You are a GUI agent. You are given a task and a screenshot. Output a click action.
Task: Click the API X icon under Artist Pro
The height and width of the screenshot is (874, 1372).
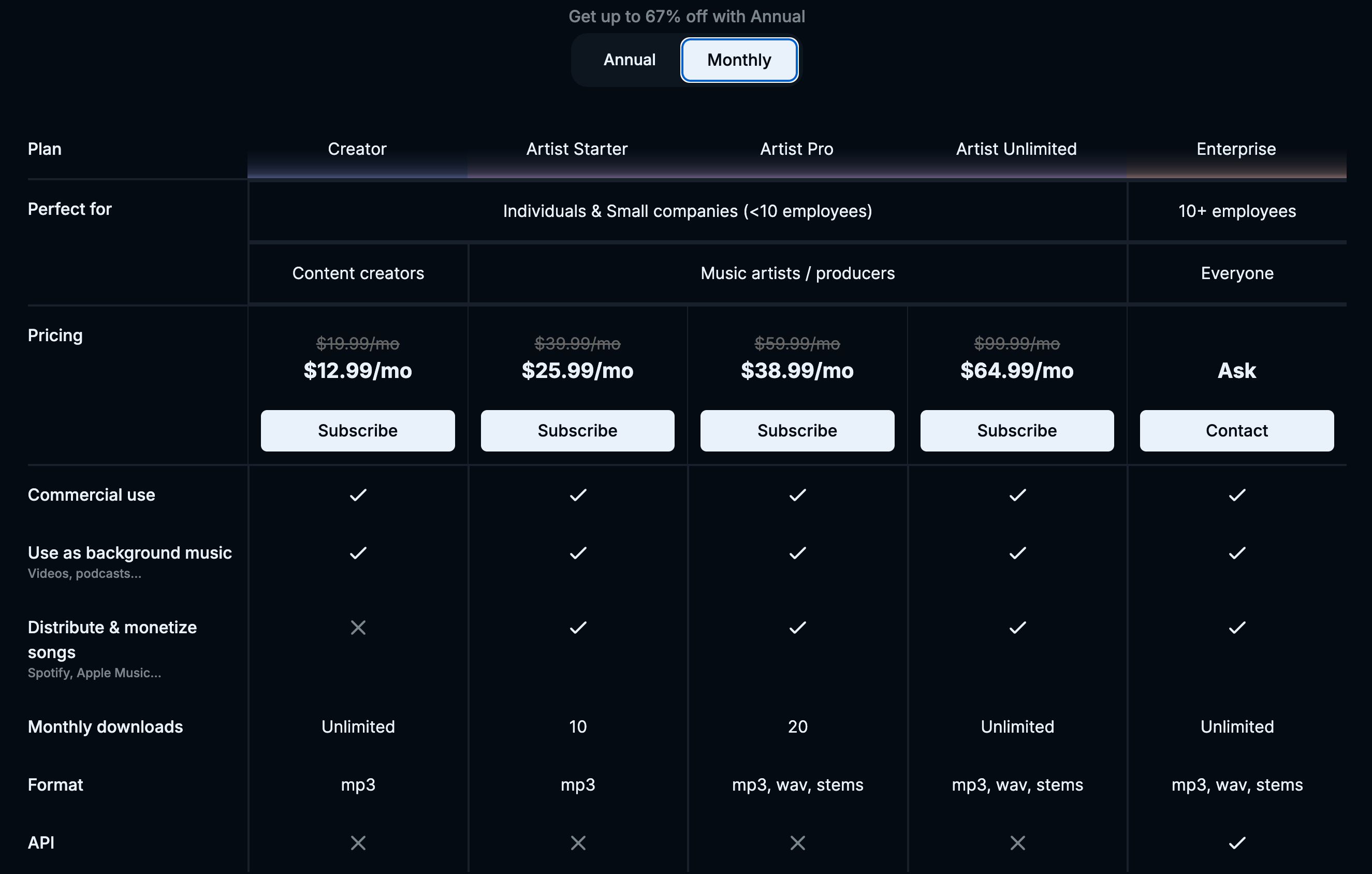coord(797,842)
